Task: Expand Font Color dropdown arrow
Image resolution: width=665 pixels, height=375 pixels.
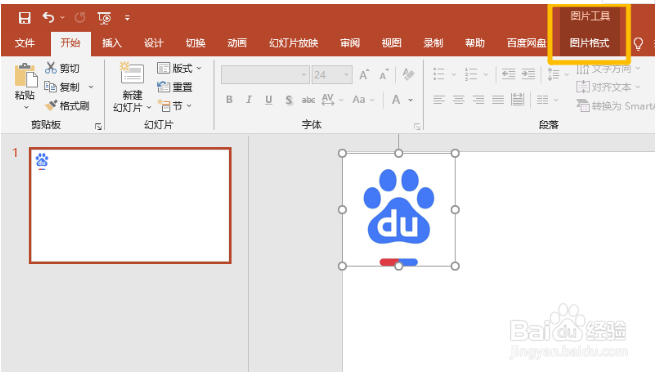Action: pos(411,100)
